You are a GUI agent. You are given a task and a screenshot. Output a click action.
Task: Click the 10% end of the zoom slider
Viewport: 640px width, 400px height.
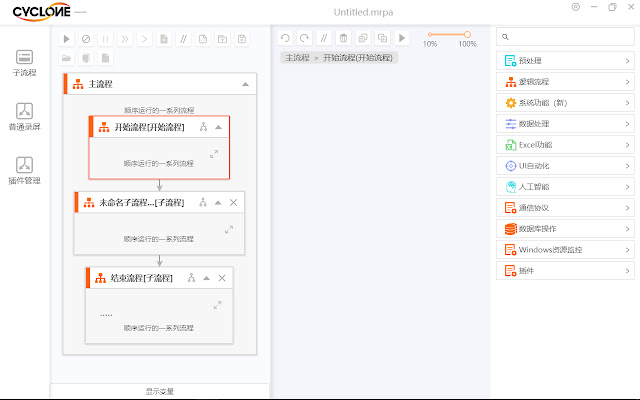[430, 35]
